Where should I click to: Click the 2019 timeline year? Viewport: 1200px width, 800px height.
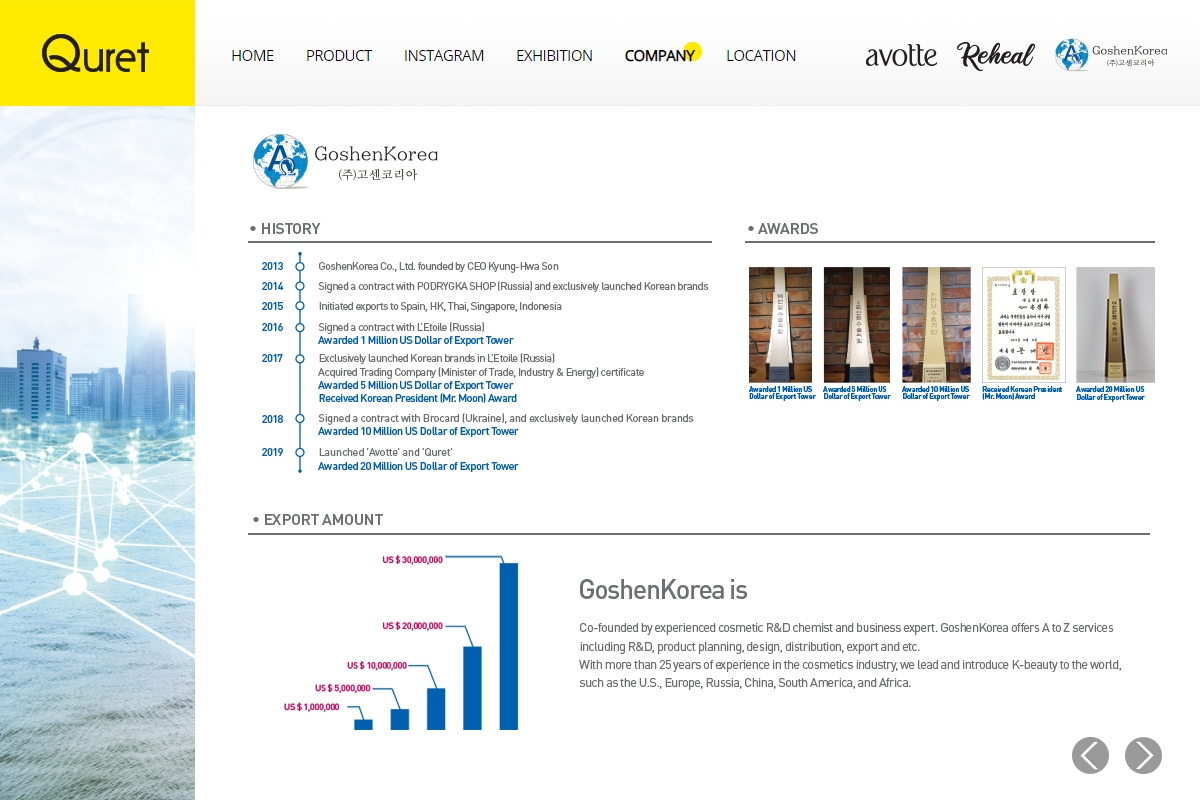tap(273, 453)
